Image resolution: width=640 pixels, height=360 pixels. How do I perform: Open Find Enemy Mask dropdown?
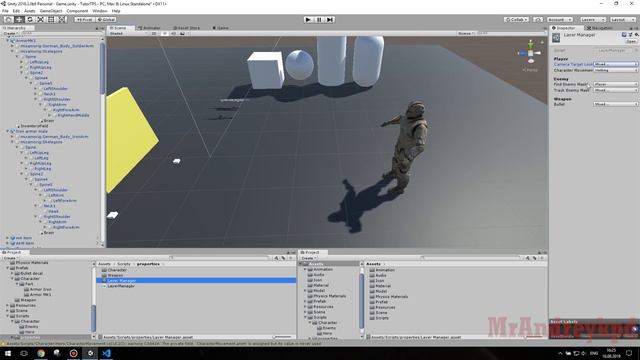[x=616, y=84]
